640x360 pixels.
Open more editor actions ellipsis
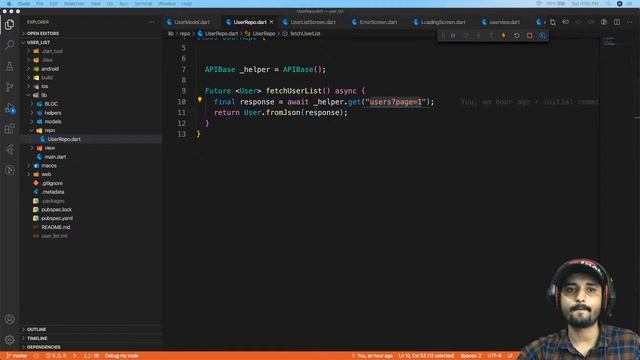[x=630, y=22]
